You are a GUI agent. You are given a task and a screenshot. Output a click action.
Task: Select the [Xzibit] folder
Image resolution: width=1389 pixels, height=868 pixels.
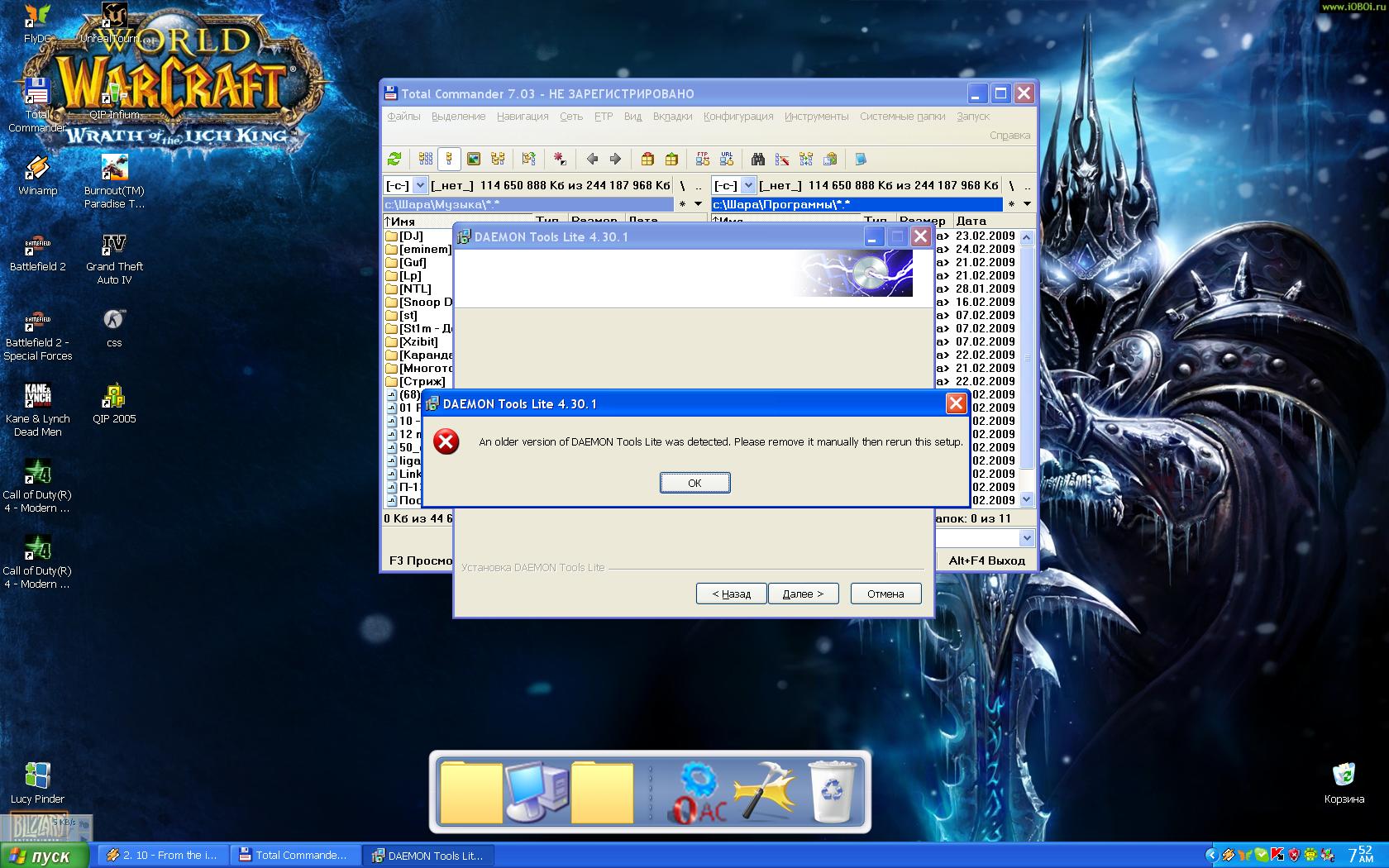pyautogui.click(x=412, y=341)
